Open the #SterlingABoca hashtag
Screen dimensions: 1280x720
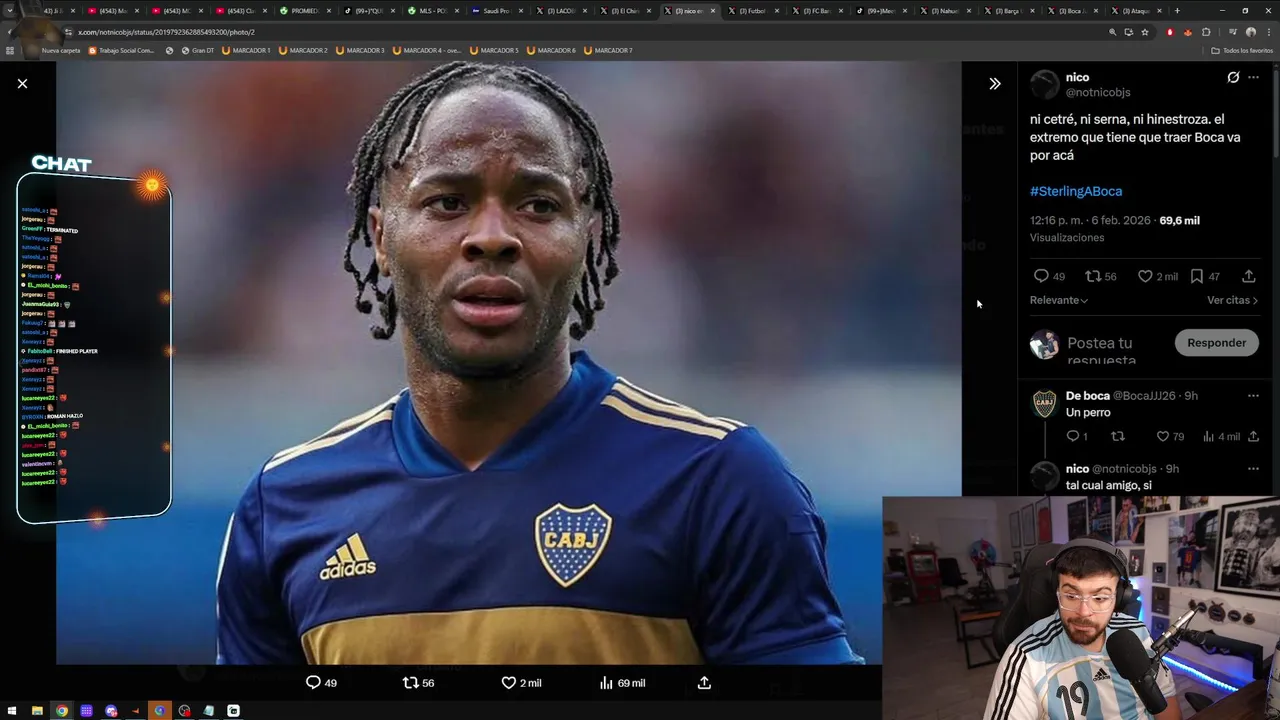coord(1076,191)
